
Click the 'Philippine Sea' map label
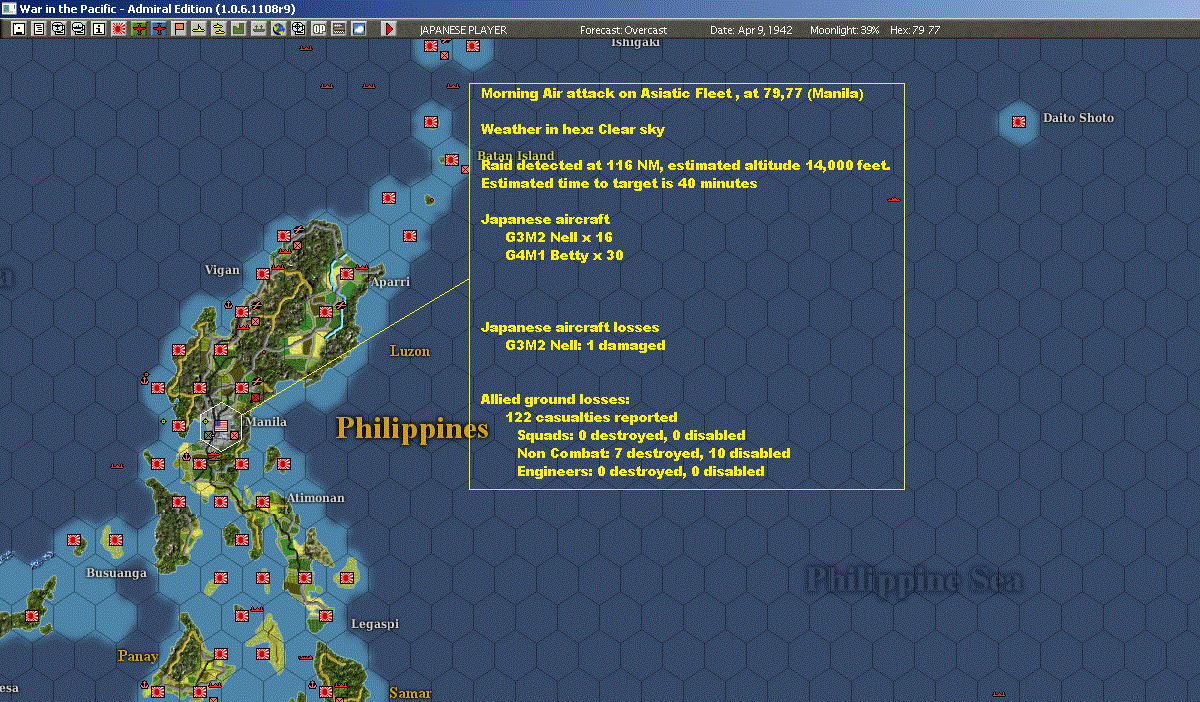click(x=914, y=579)
